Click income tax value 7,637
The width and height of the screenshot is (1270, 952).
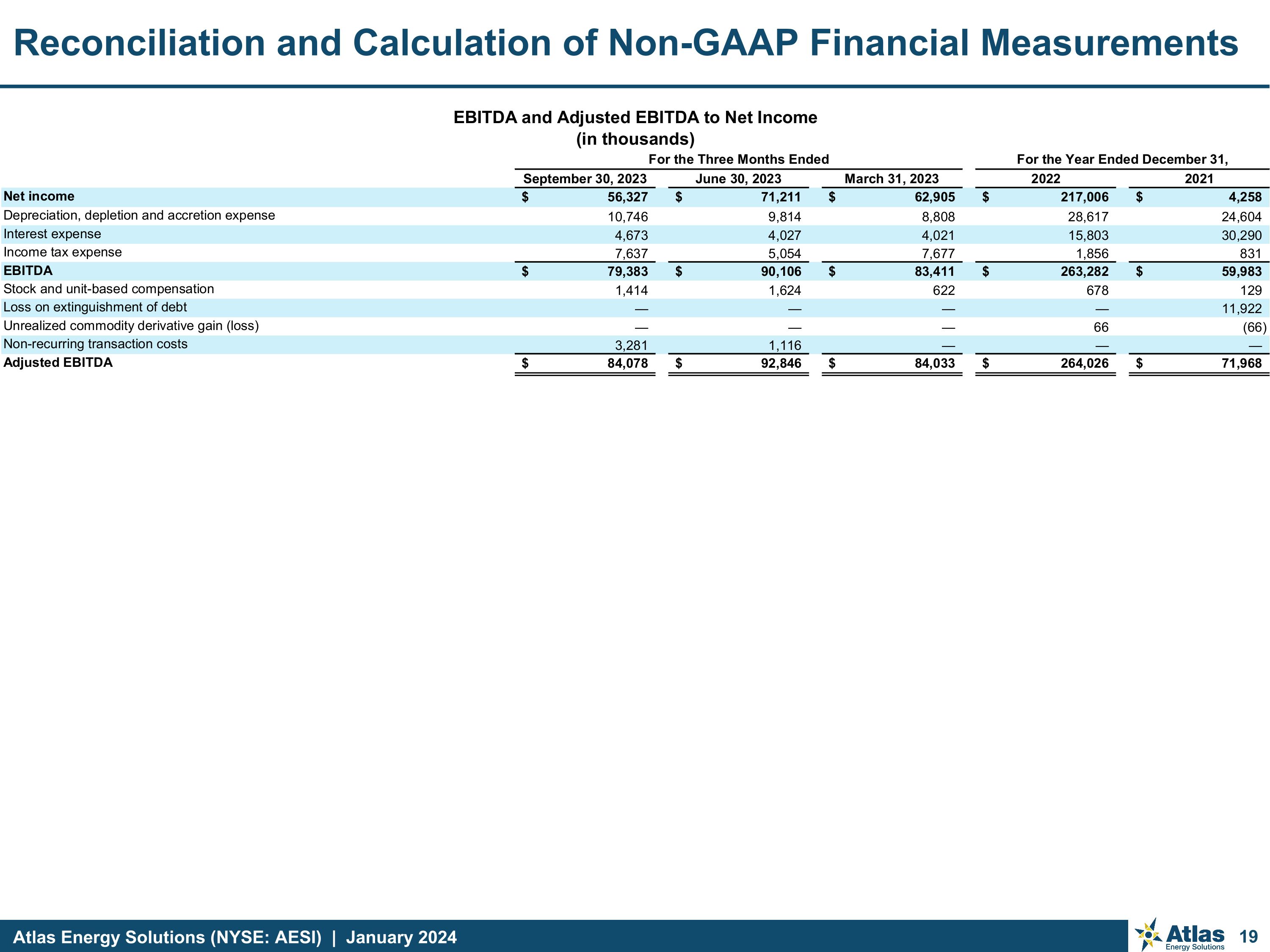[x=631, y=253]
